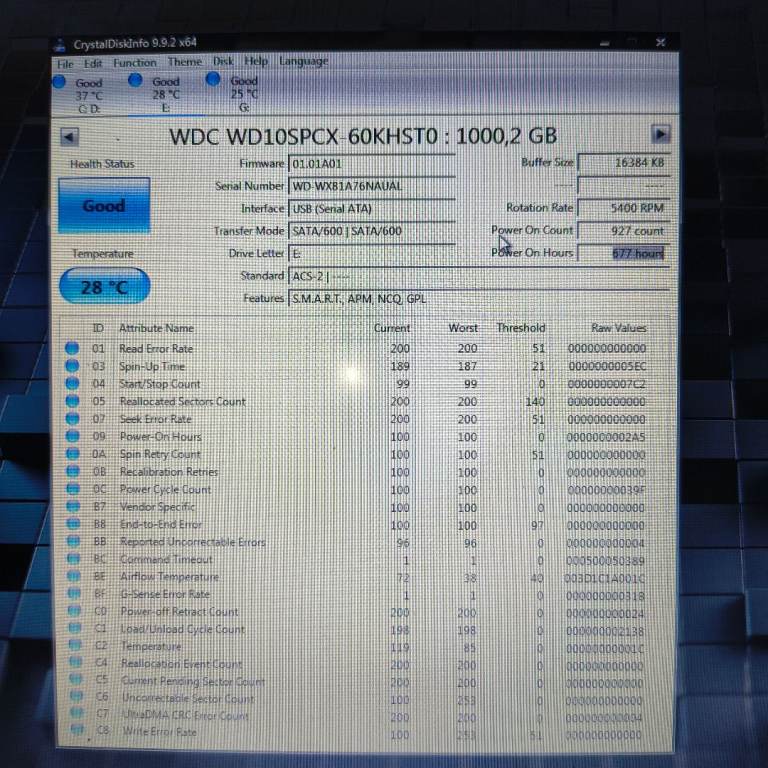Go to next disk with right arrow
This screenshot has width=768, height=768.
tap(660, 134)
